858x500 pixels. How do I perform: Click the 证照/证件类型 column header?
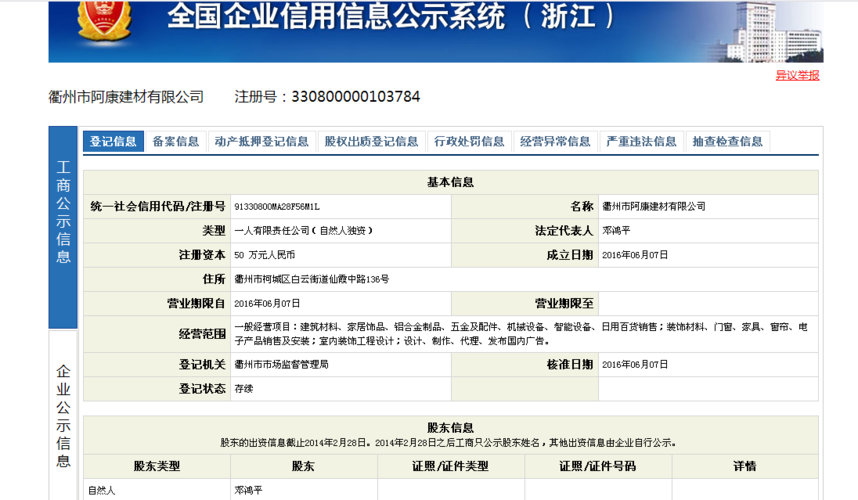pyautogui.click(x=450, y=466)
